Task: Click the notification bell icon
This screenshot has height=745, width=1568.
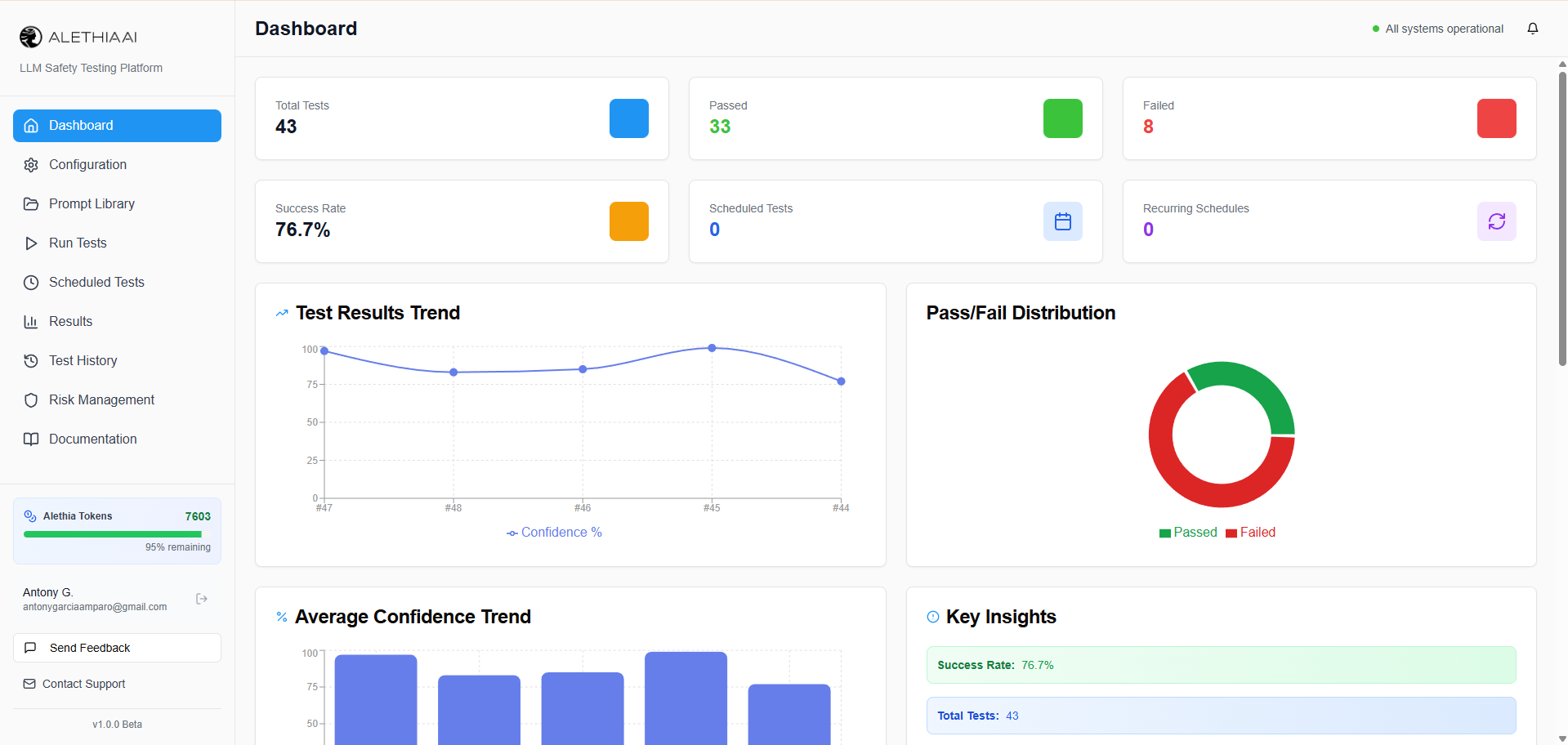Action: tap(1533, 29)
